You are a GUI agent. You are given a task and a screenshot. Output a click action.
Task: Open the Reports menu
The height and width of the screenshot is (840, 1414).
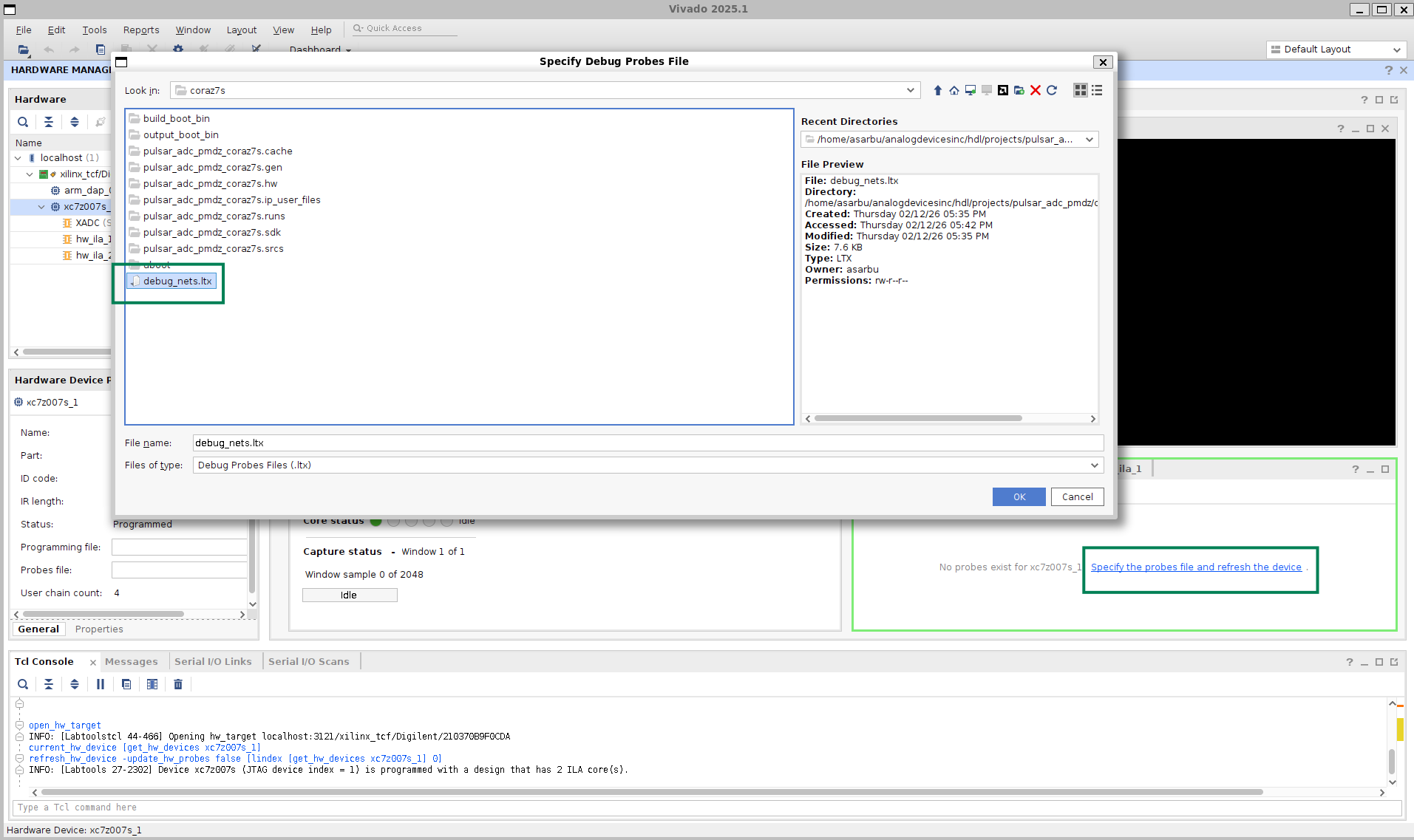141,30
